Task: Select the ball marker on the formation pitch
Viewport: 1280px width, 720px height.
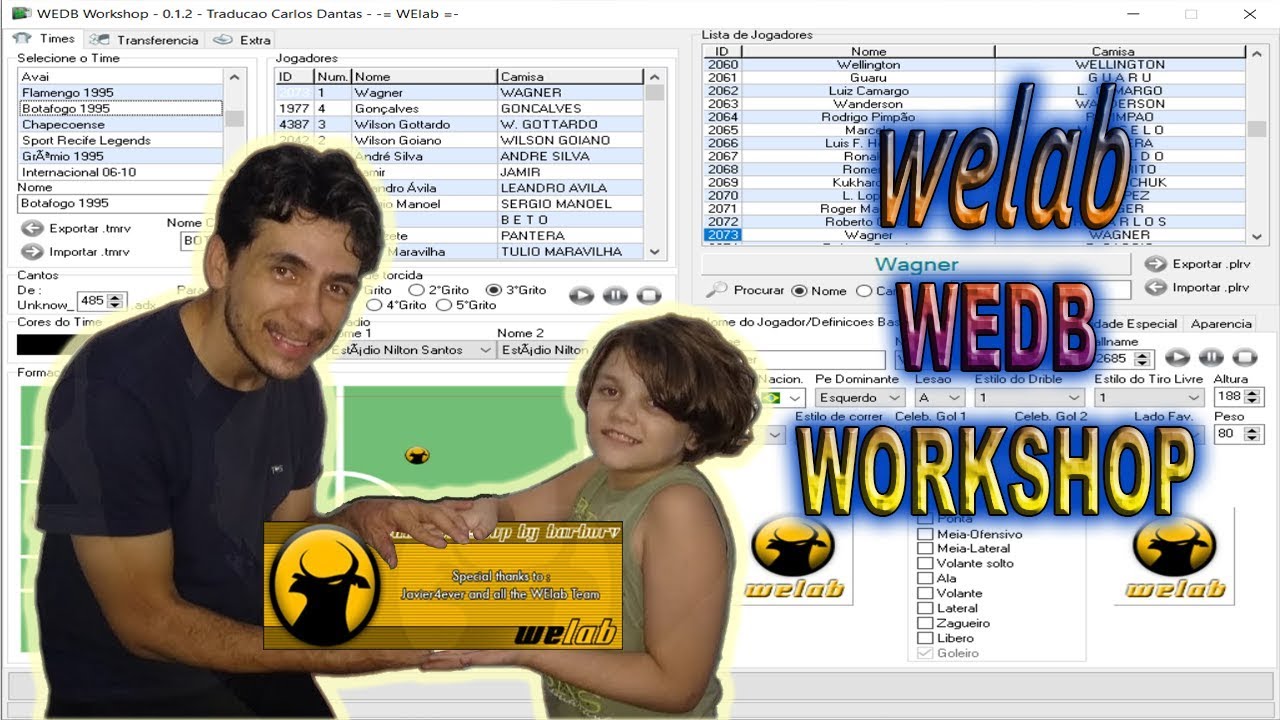Action: 417,456
